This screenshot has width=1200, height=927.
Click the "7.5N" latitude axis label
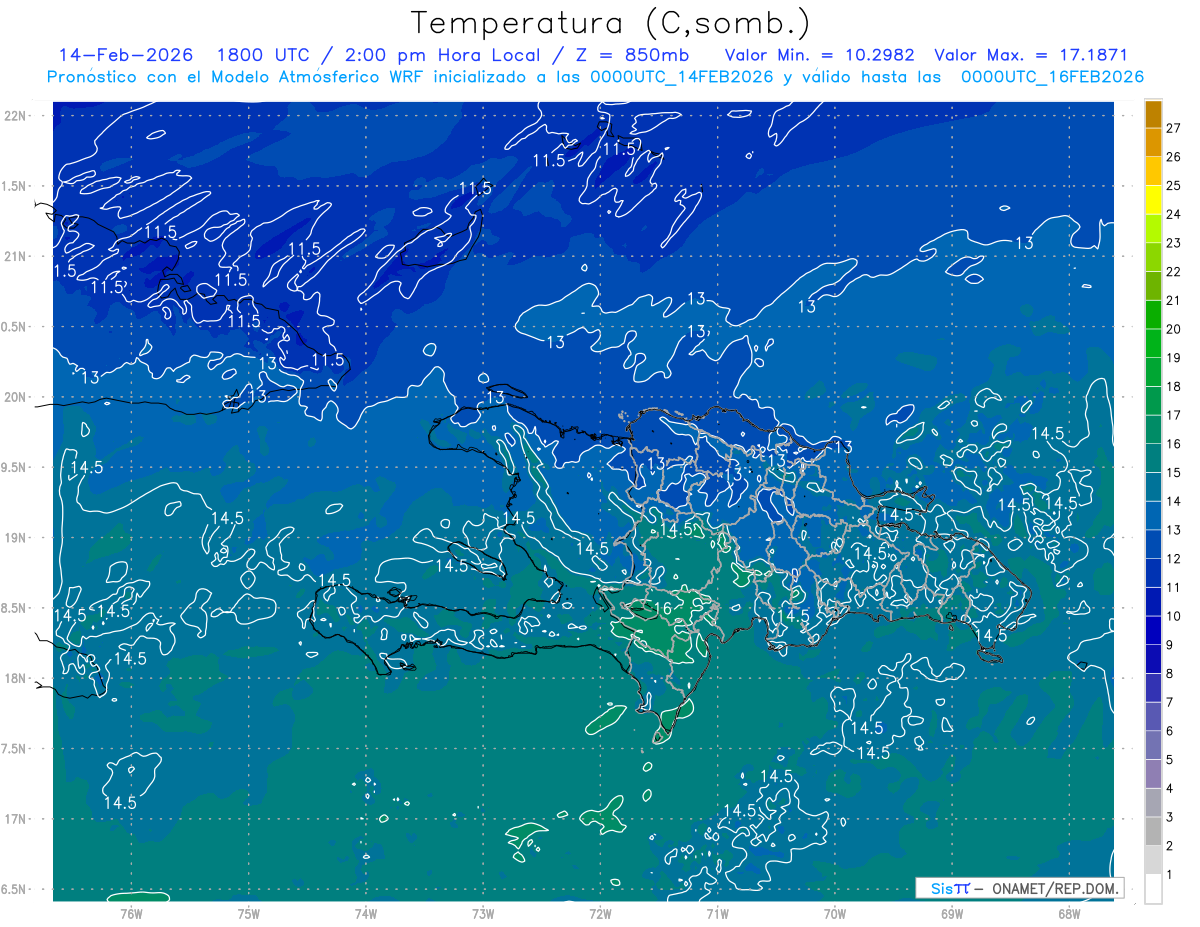(14, 749)
